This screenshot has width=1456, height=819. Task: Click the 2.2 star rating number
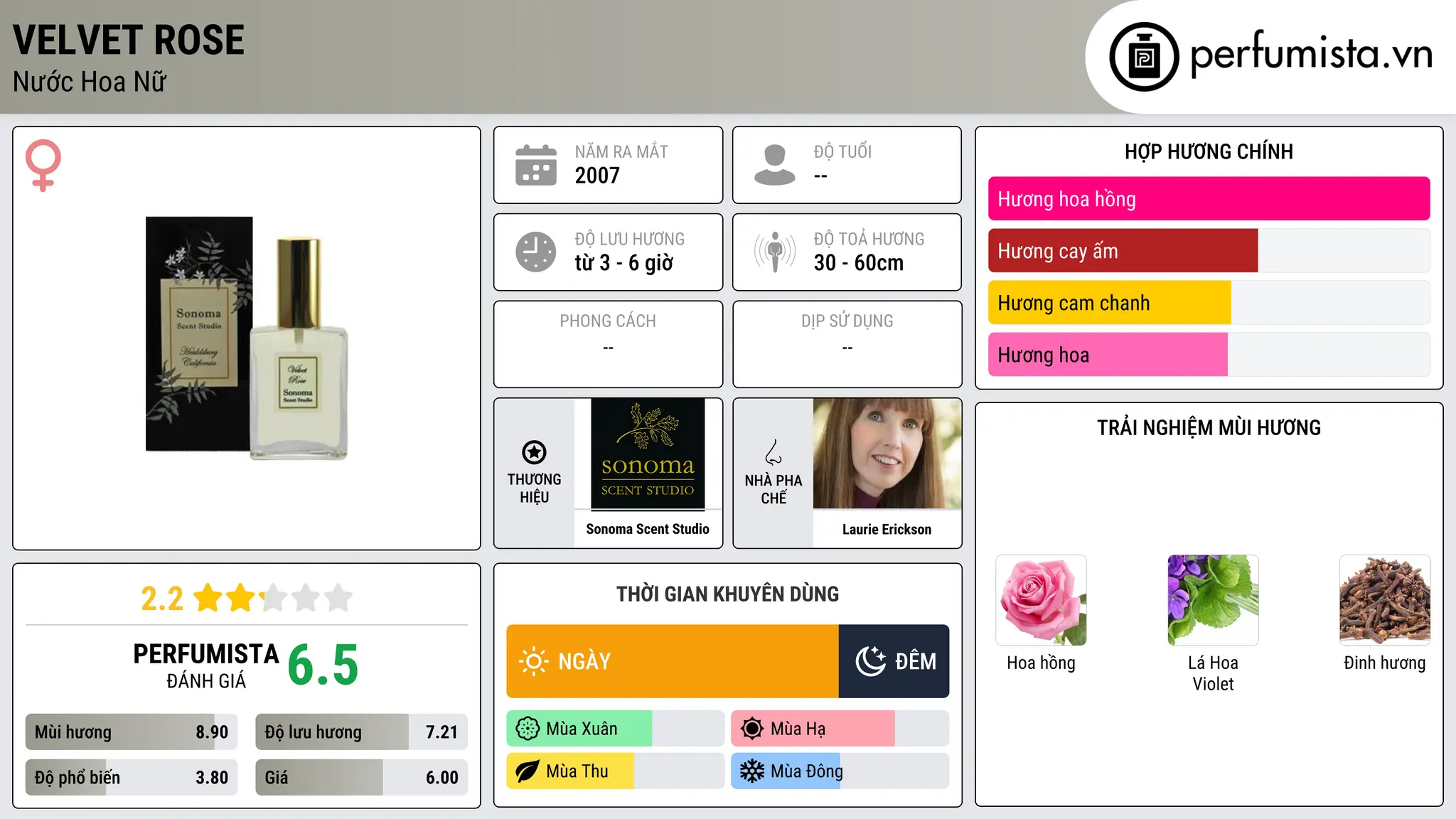click(162, 599)
